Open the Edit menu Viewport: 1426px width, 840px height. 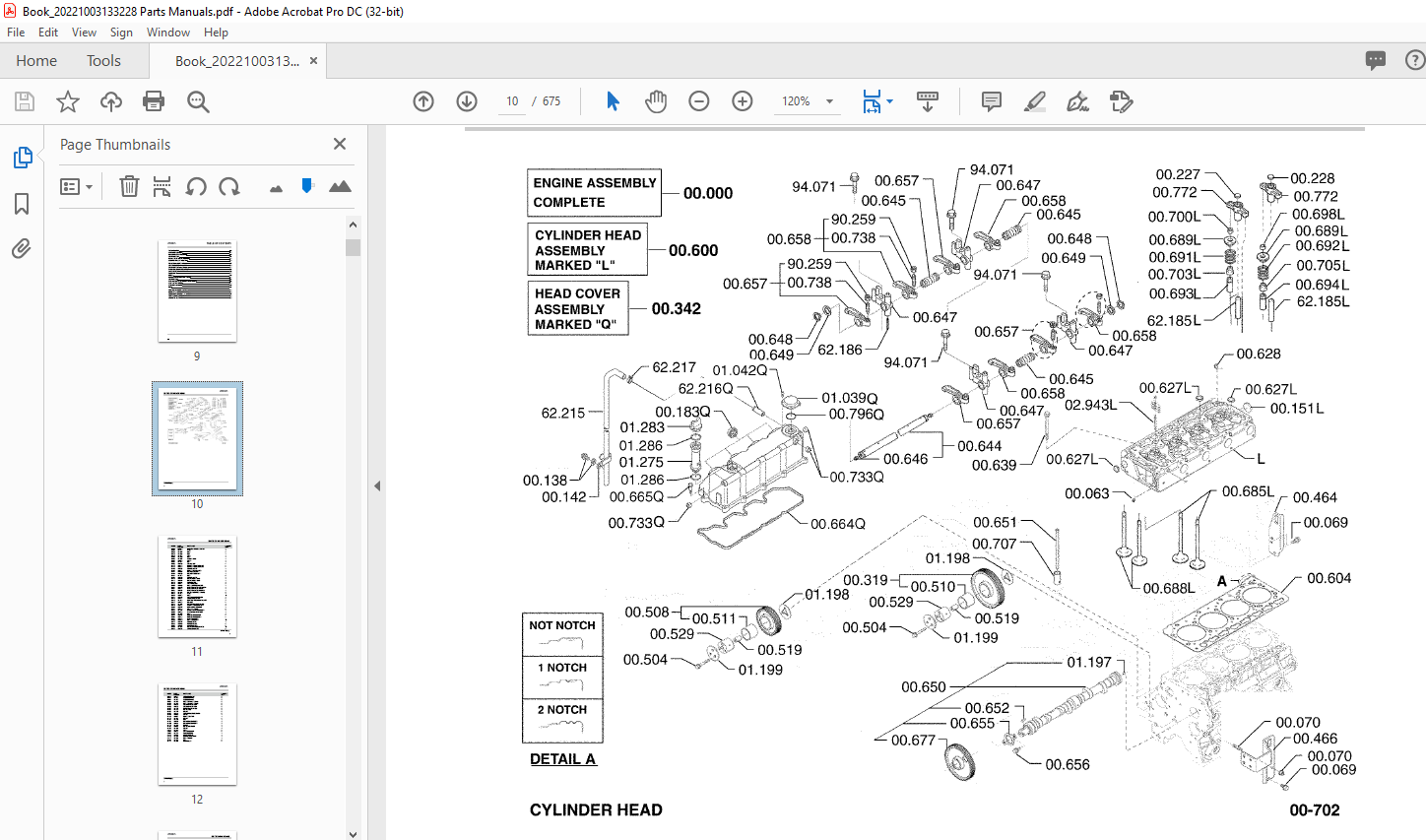click(x=48, y=32)
